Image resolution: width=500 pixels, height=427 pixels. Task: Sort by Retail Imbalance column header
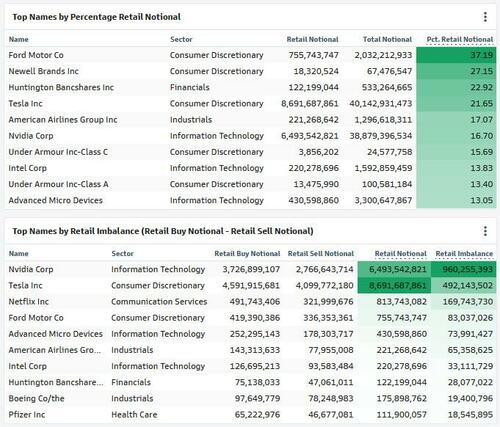tap(464, 254)
